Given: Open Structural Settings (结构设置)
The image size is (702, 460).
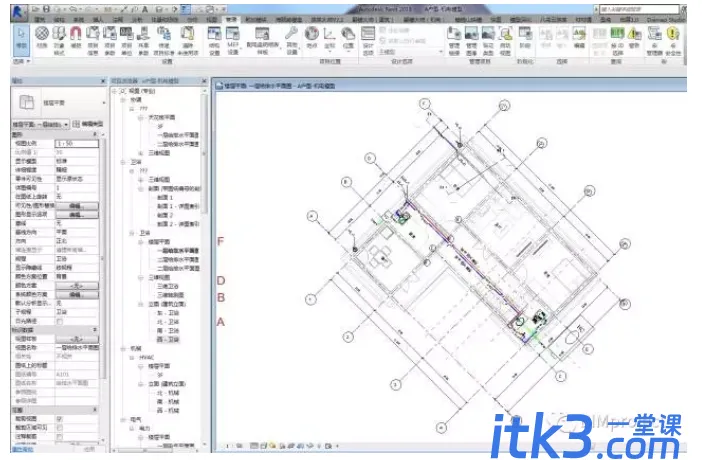Looking at the screenshot, I should 214,39.
